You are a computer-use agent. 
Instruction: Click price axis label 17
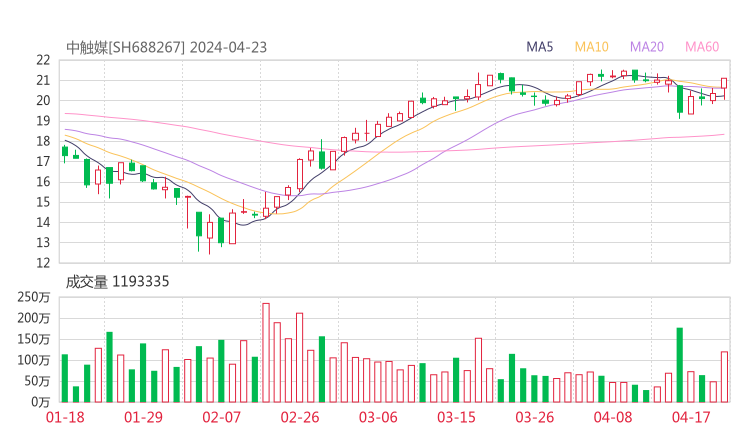[x=43, y=161]
